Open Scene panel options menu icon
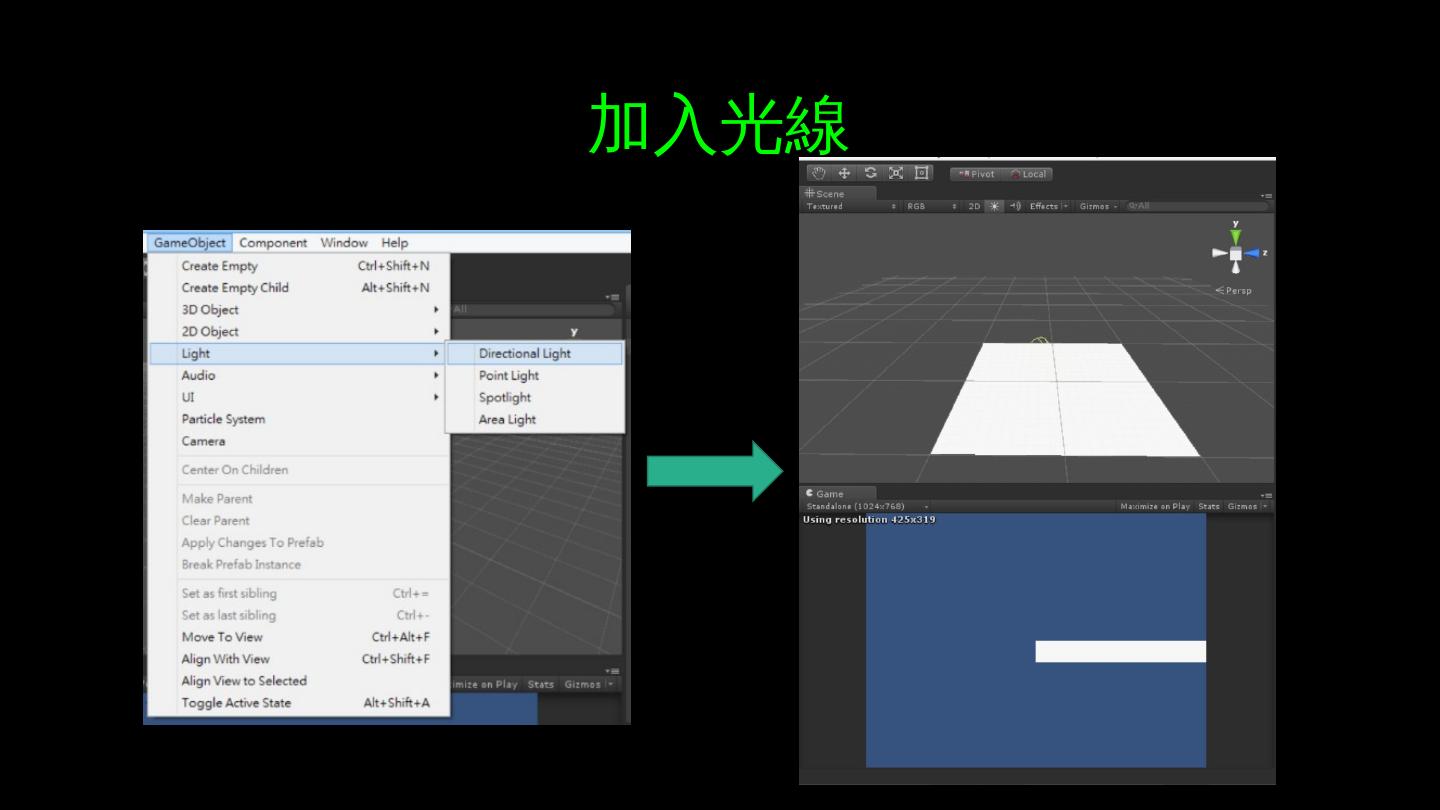 coord(1266,195)
